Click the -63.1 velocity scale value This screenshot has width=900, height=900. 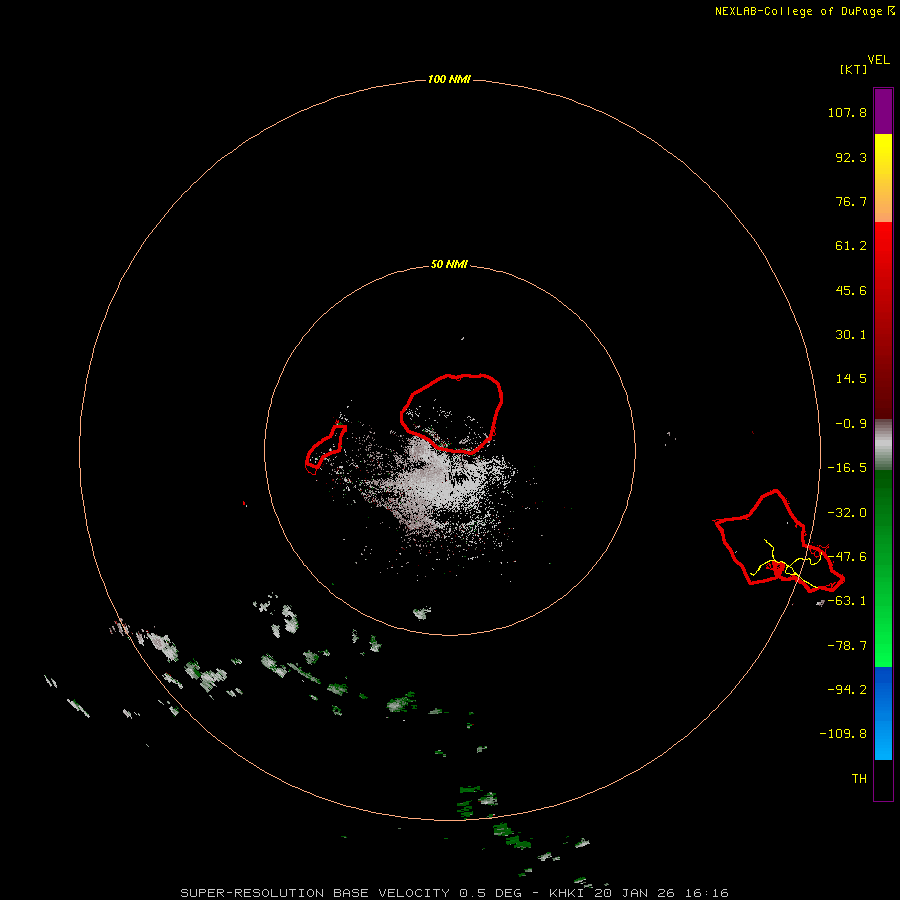click(x=847, y=601)
